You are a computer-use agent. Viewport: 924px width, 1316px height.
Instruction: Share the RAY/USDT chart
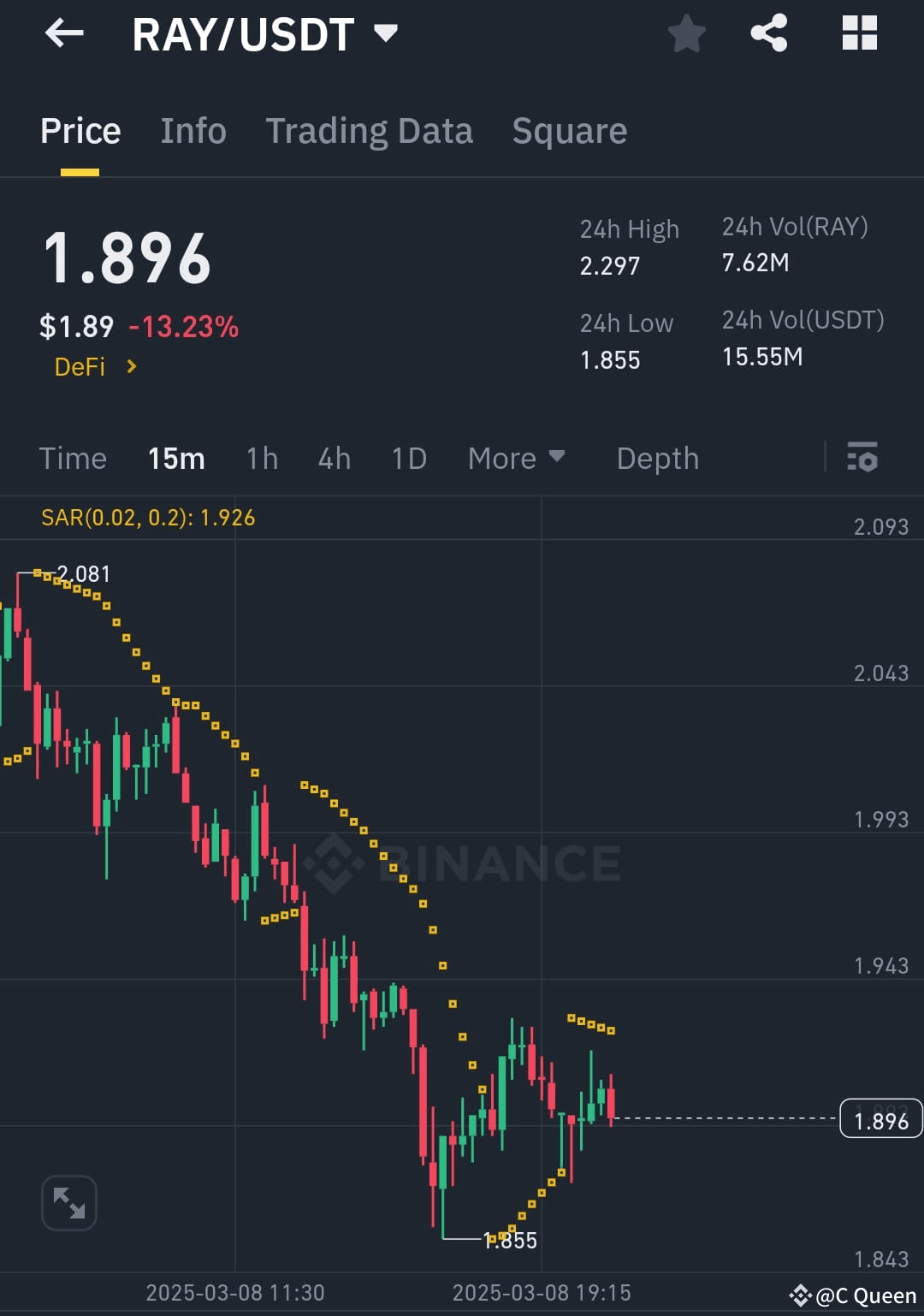pyautogui.click(x=768, y=34)
